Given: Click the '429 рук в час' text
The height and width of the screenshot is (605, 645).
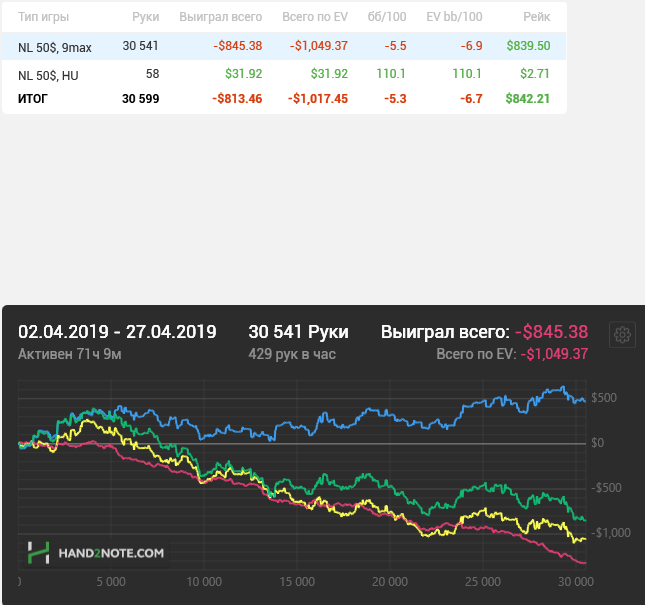Looking at the screenshot, I should (x=292, y=354).
